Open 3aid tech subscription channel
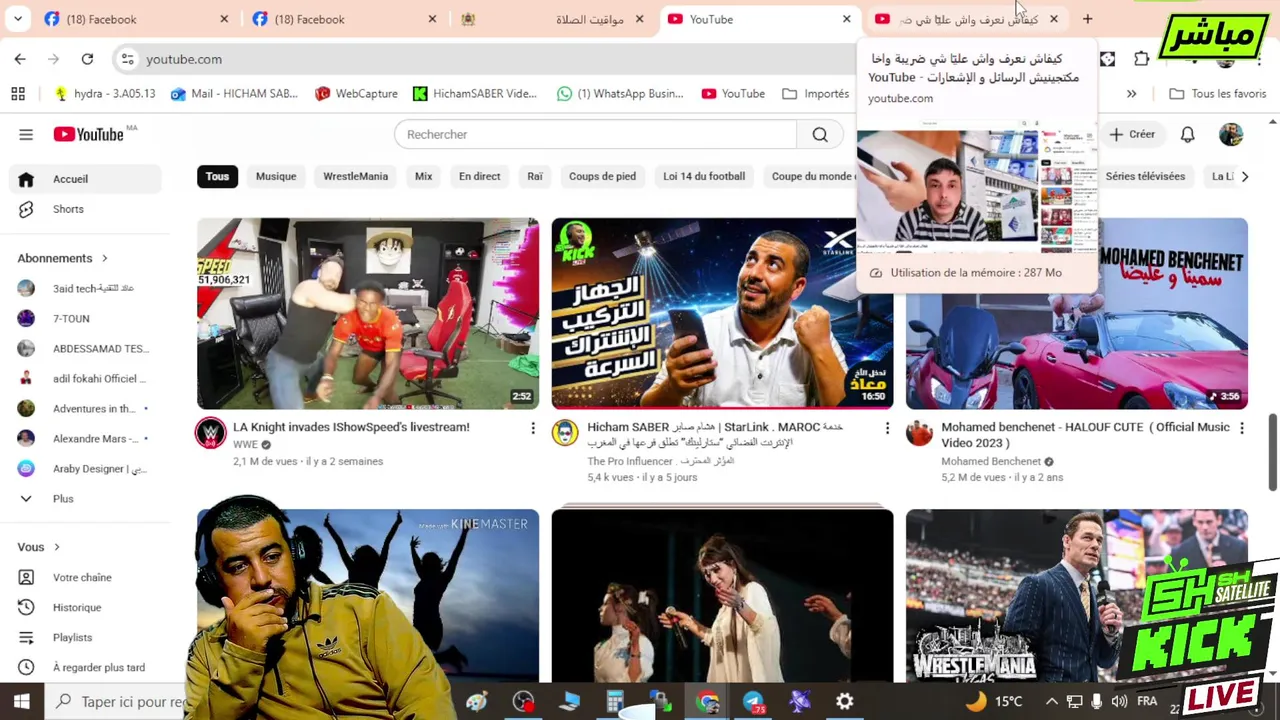The height and width of the screenshot is (720, 1280). click(x=85, y=288)
